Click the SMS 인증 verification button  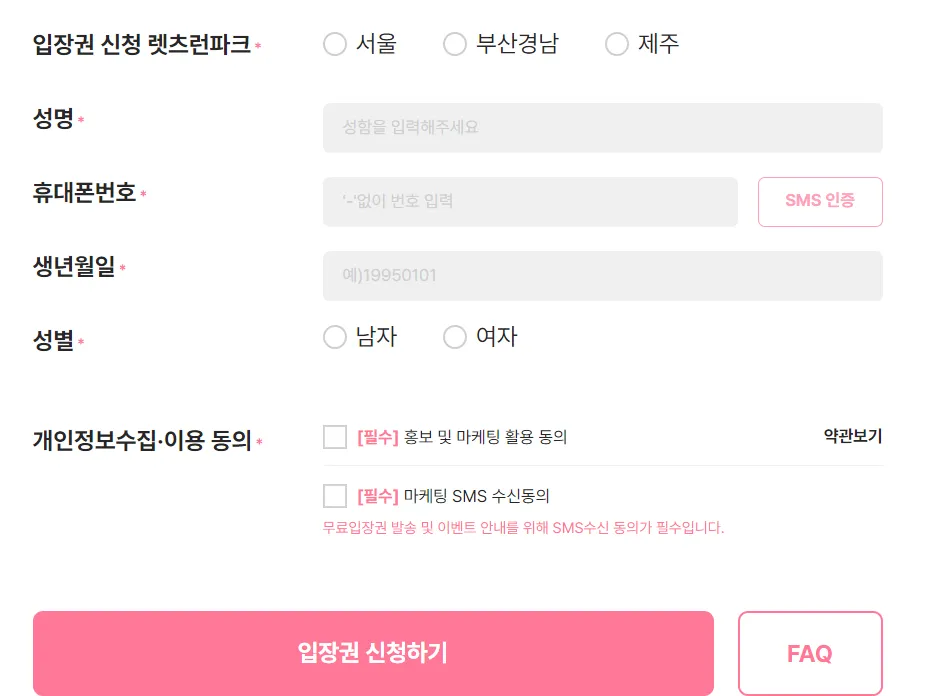(820, 201)
